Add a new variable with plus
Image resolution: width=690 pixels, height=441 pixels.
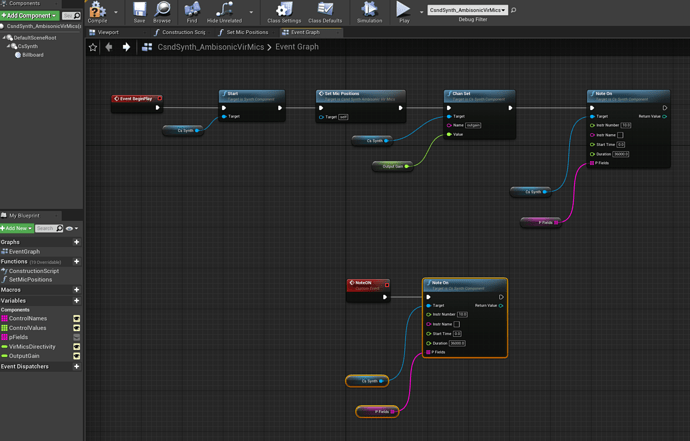[x=77, y=301]
